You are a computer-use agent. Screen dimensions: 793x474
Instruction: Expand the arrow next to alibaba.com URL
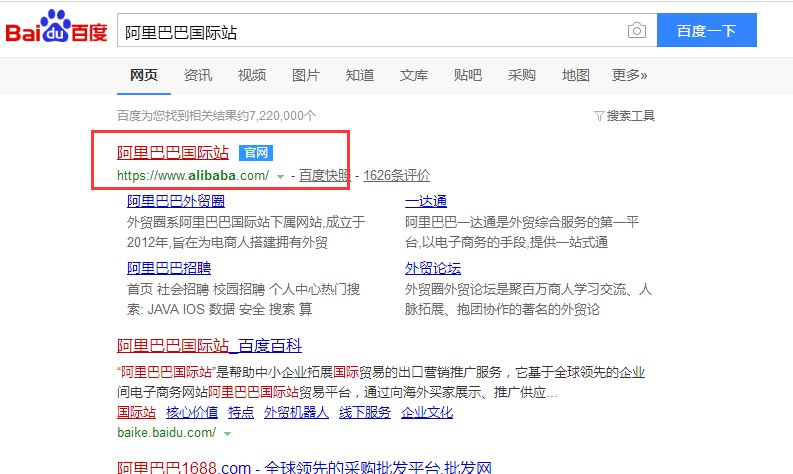(280, 177)
